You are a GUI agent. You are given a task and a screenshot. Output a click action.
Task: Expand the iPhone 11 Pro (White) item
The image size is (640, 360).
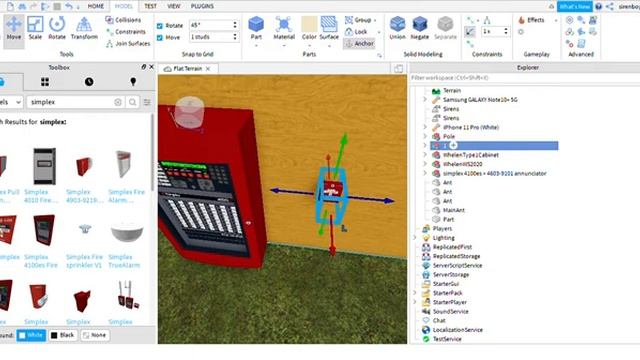(x=425, y=127)
